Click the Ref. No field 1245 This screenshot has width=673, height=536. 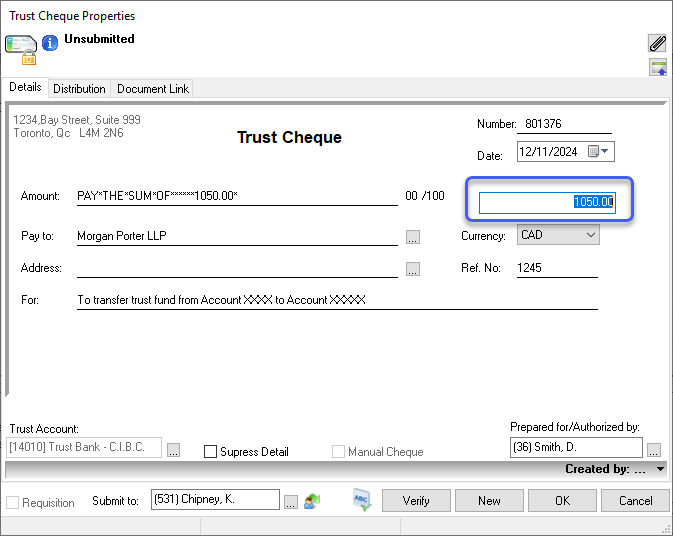point(557,269)
